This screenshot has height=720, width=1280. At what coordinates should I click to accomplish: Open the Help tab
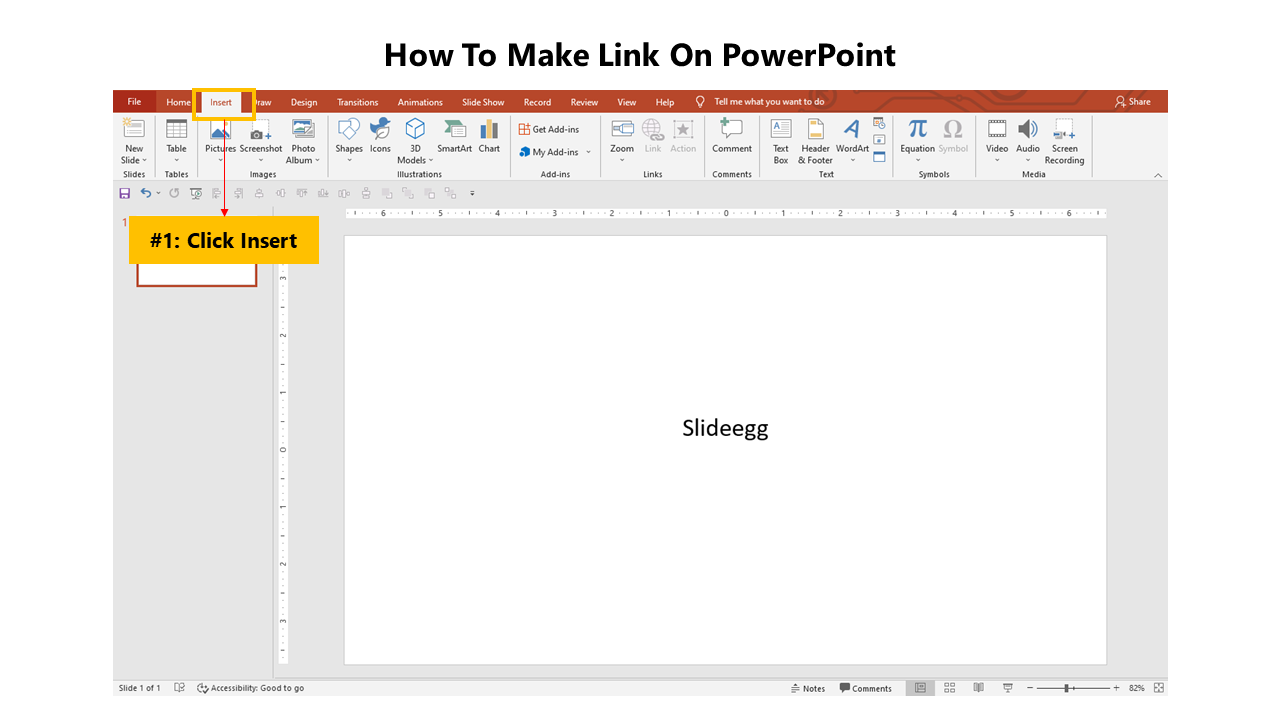[x=665, y=102]
